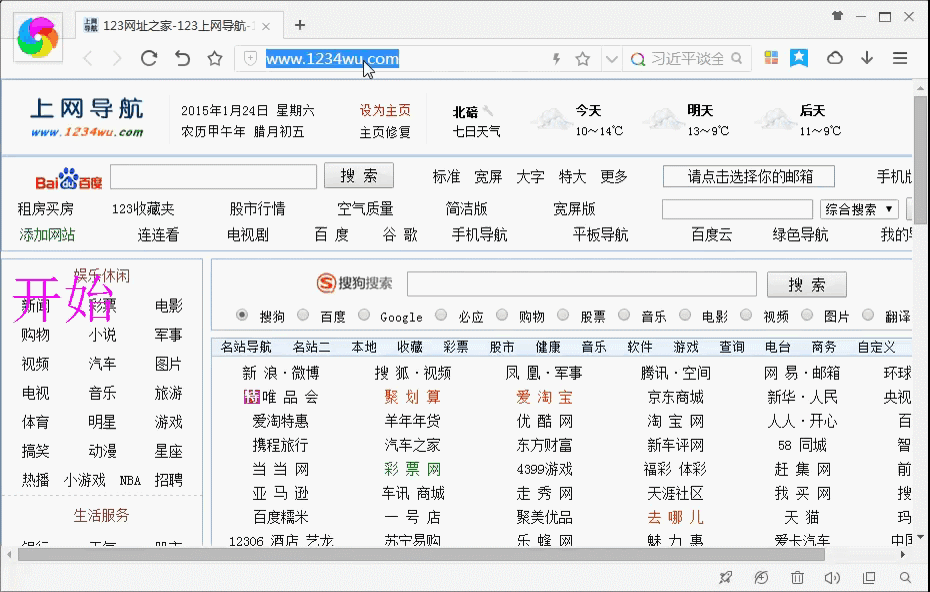
Task: Click the window split icon in status bar
Action: pyautogui.click(x=869, y=577)
